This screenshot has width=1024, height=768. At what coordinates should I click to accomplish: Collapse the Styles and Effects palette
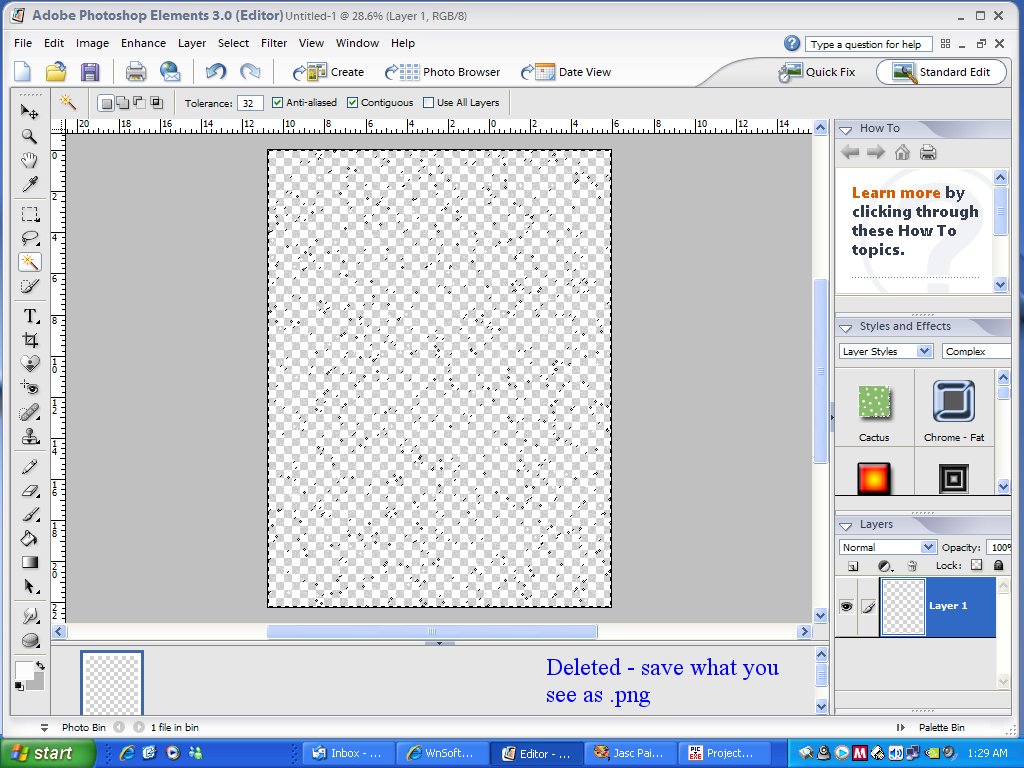click(846, 327)
